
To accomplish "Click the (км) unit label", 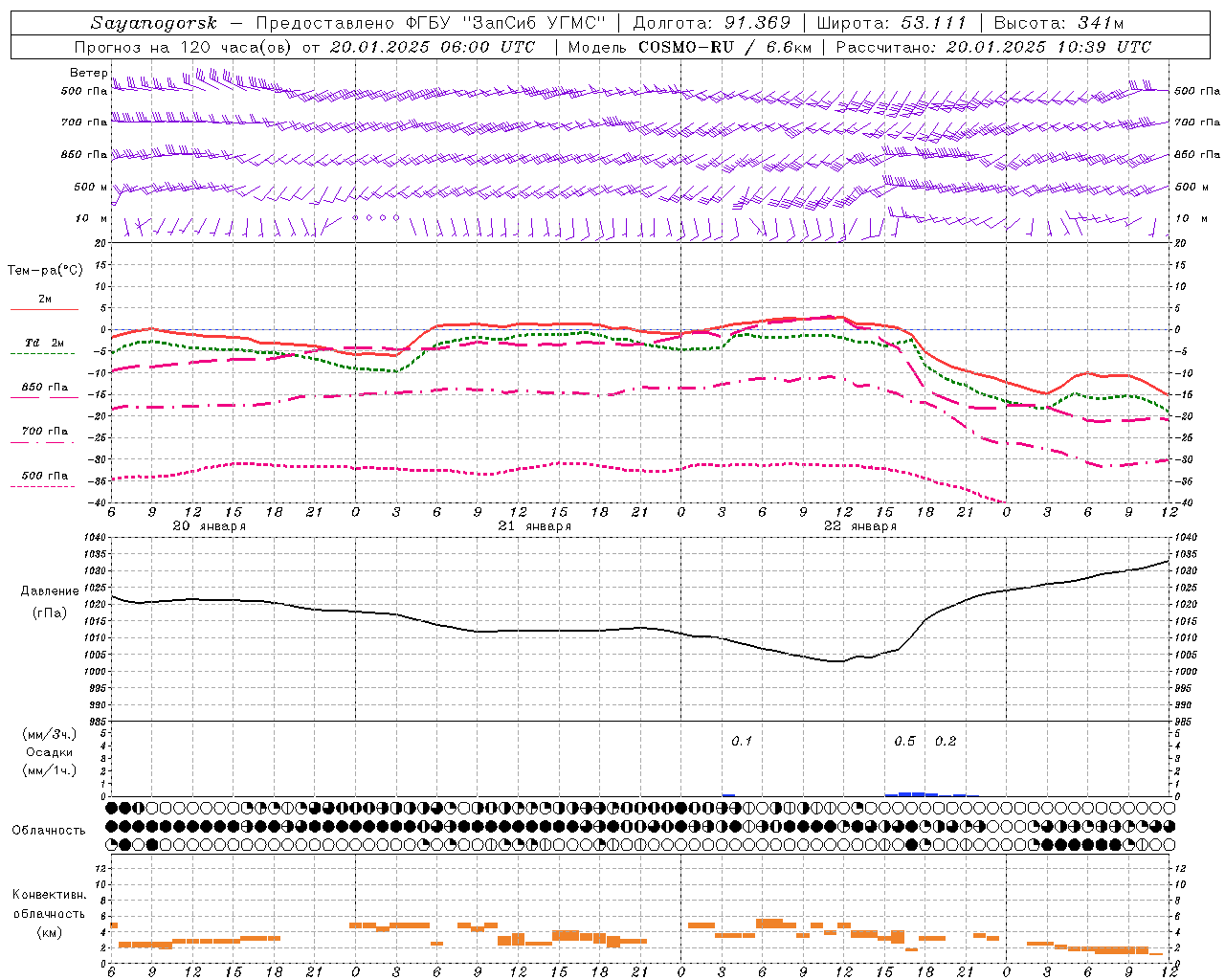I will point(50,932).
